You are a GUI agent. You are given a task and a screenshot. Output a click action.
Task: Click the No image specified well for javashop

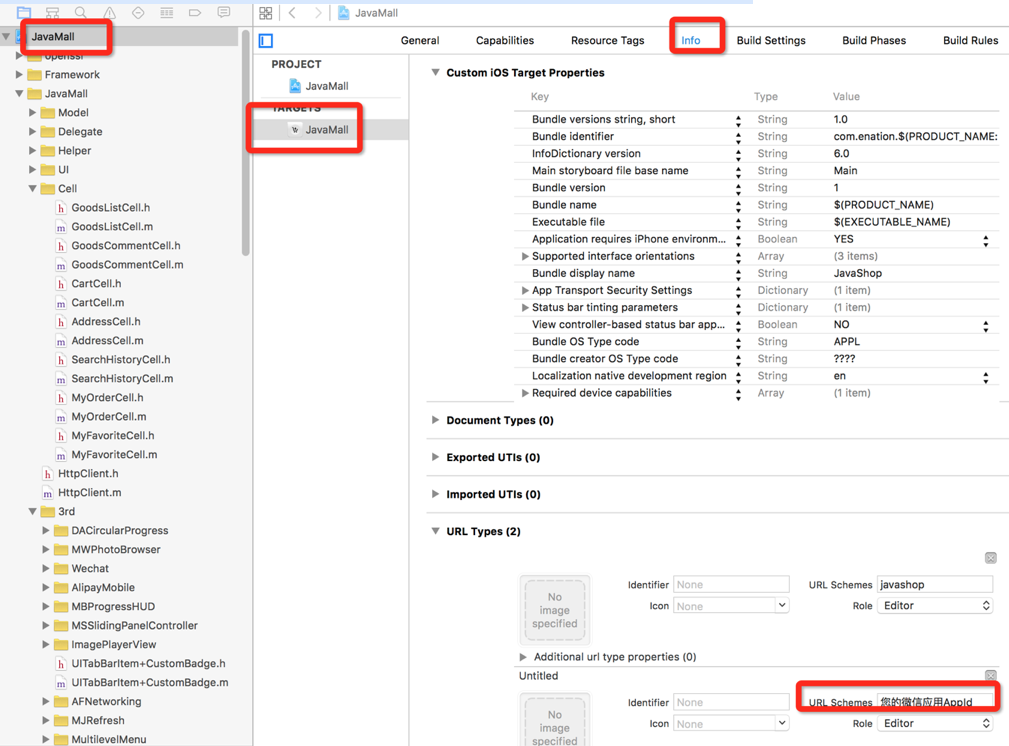(x=555, y=610)
